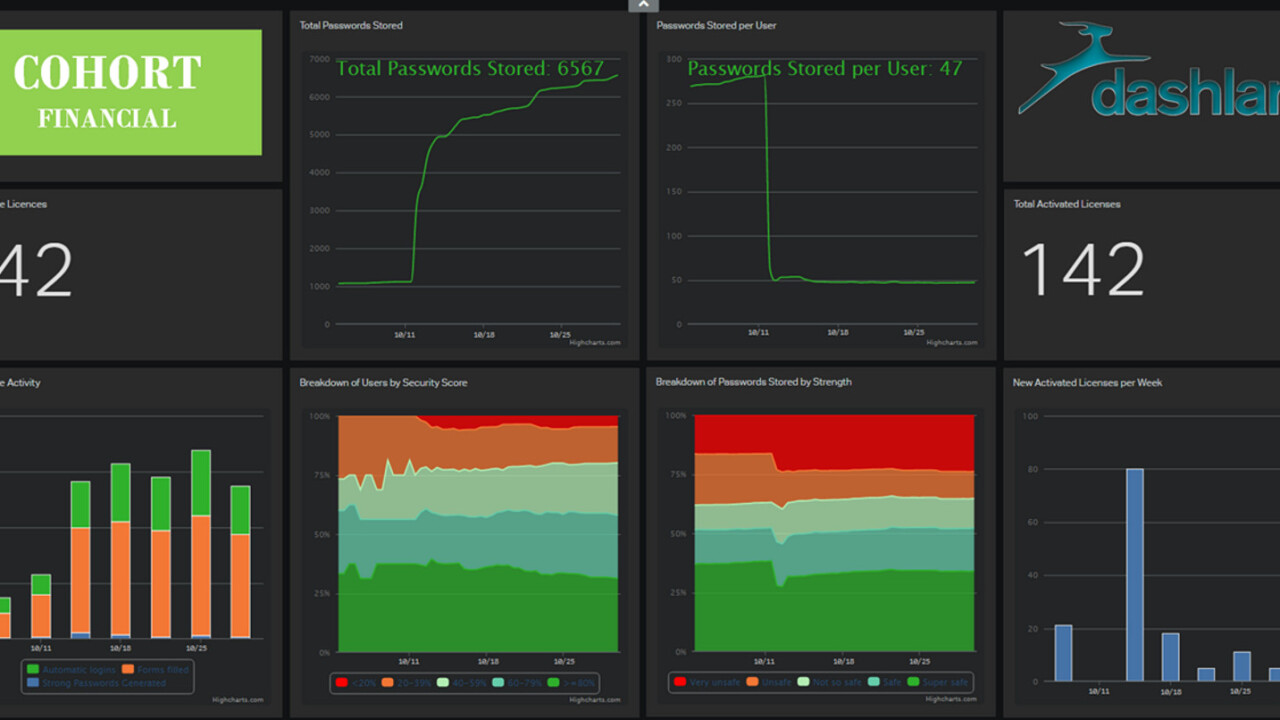Click the red Very unsafe legend icon
The width and height of the screenshot is (1280, 720).
tap(681, 683)
